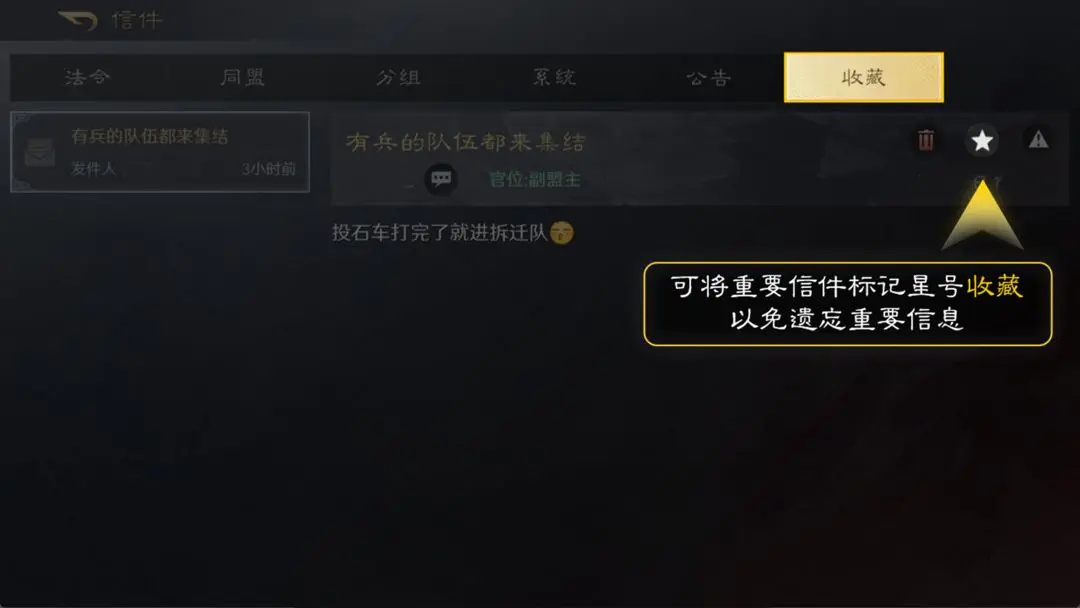Screen dimensions: 1080x608
Task: Click the back arrow beside 信件
Action: (77, 20)
